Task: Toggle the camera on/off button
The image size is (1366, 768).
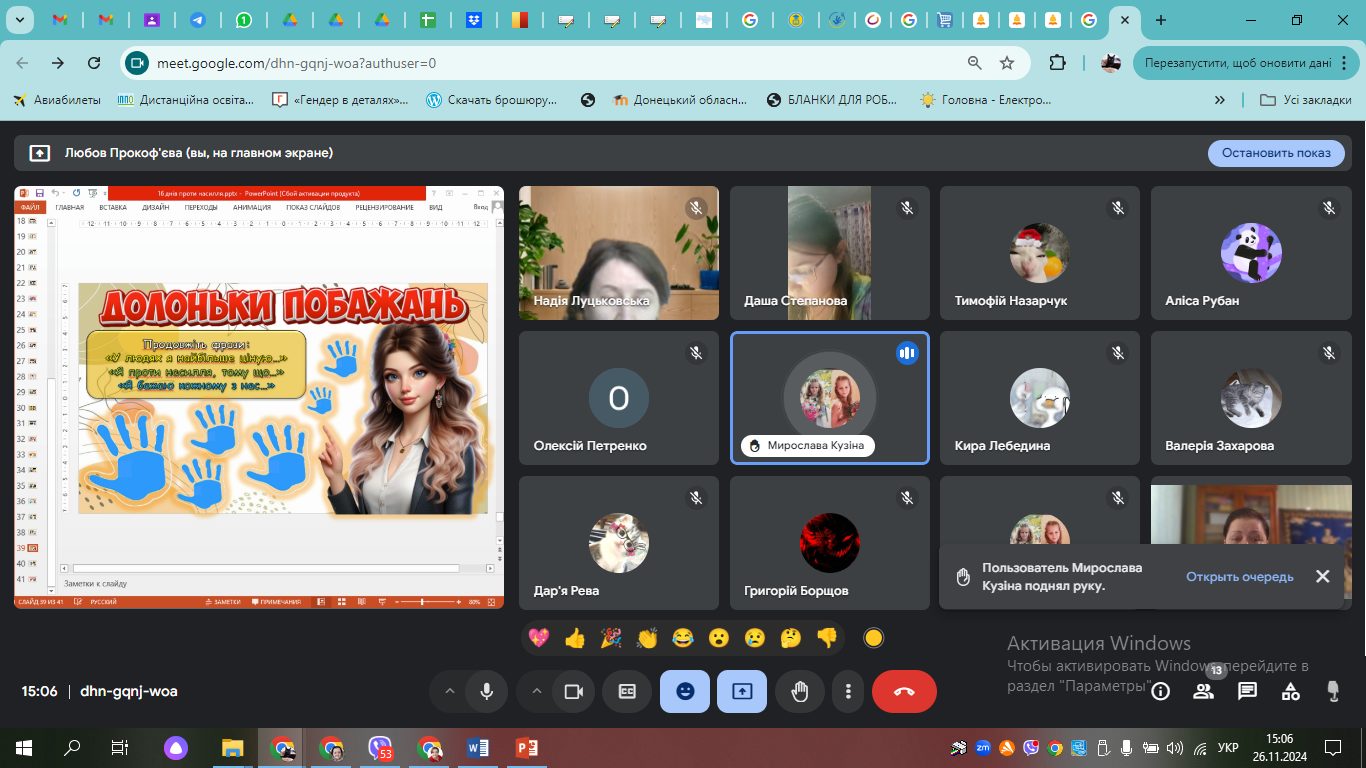Action: pyautogui.click(x=574, y=691)
